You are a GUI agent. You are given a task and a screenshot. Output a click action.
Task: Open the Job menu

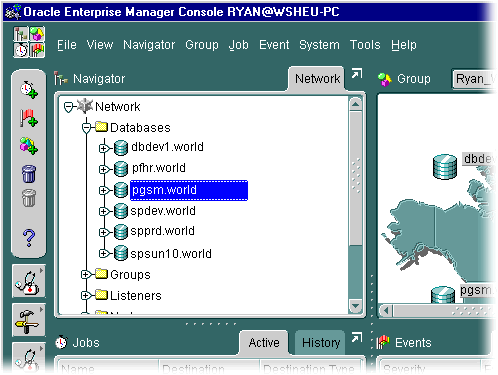tap(239, 45)
